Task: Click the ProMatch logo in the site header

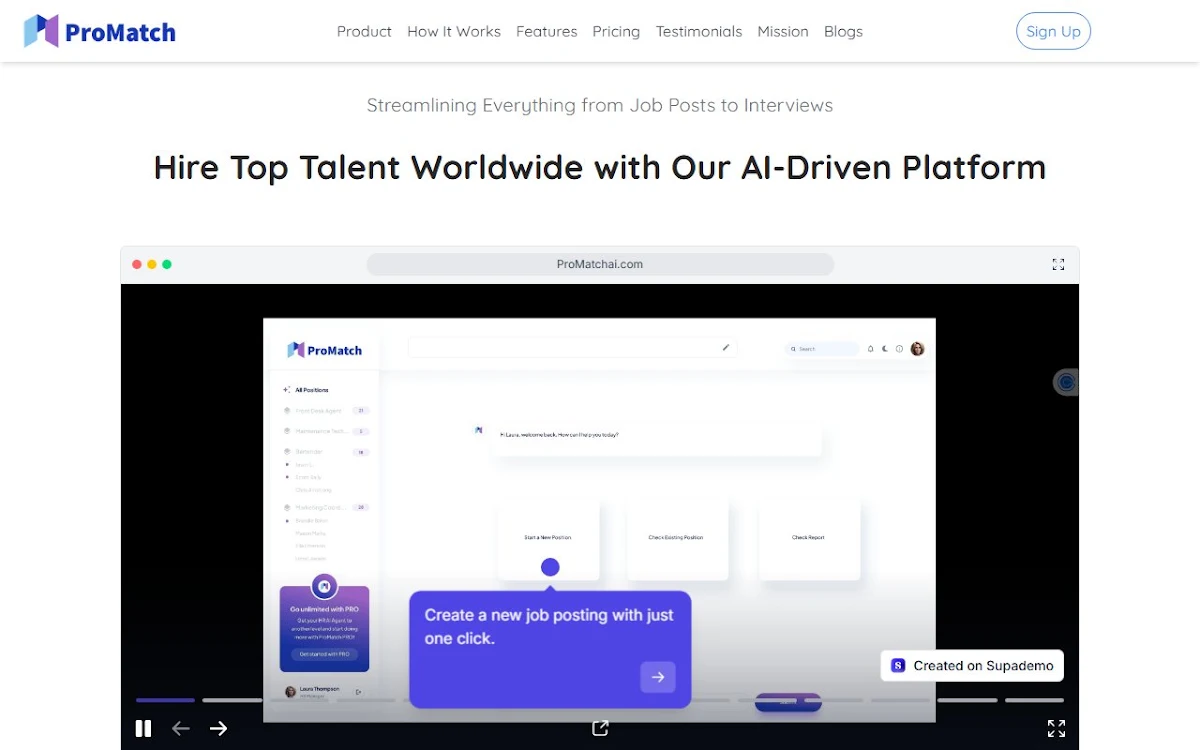Action: click(100, 32)
